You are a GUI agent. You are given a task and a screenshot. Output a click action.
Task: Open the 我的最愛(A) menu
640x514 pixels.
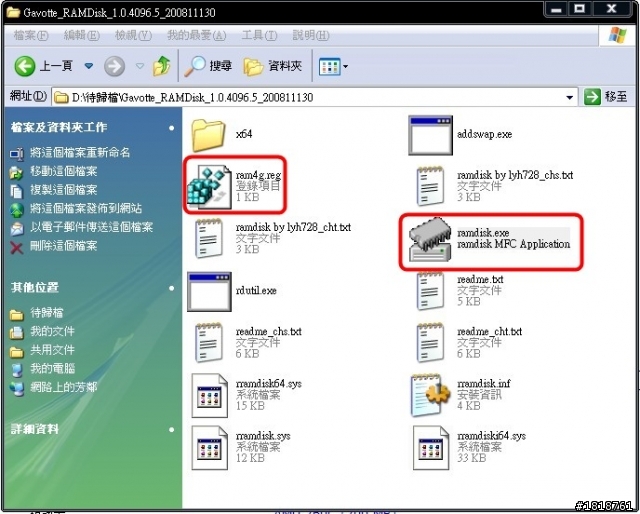[x=196, y=36]
